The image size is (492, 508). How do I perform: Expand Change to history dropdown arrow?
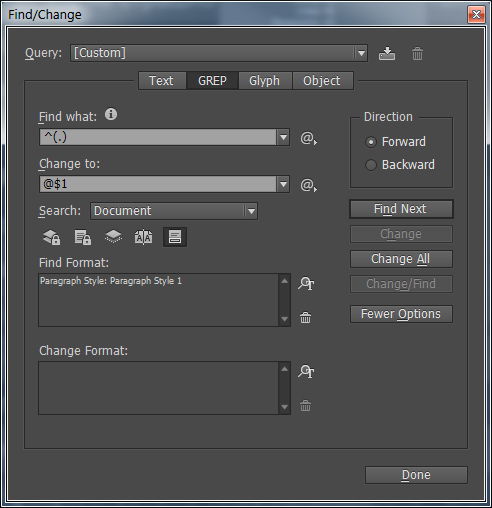283,184
